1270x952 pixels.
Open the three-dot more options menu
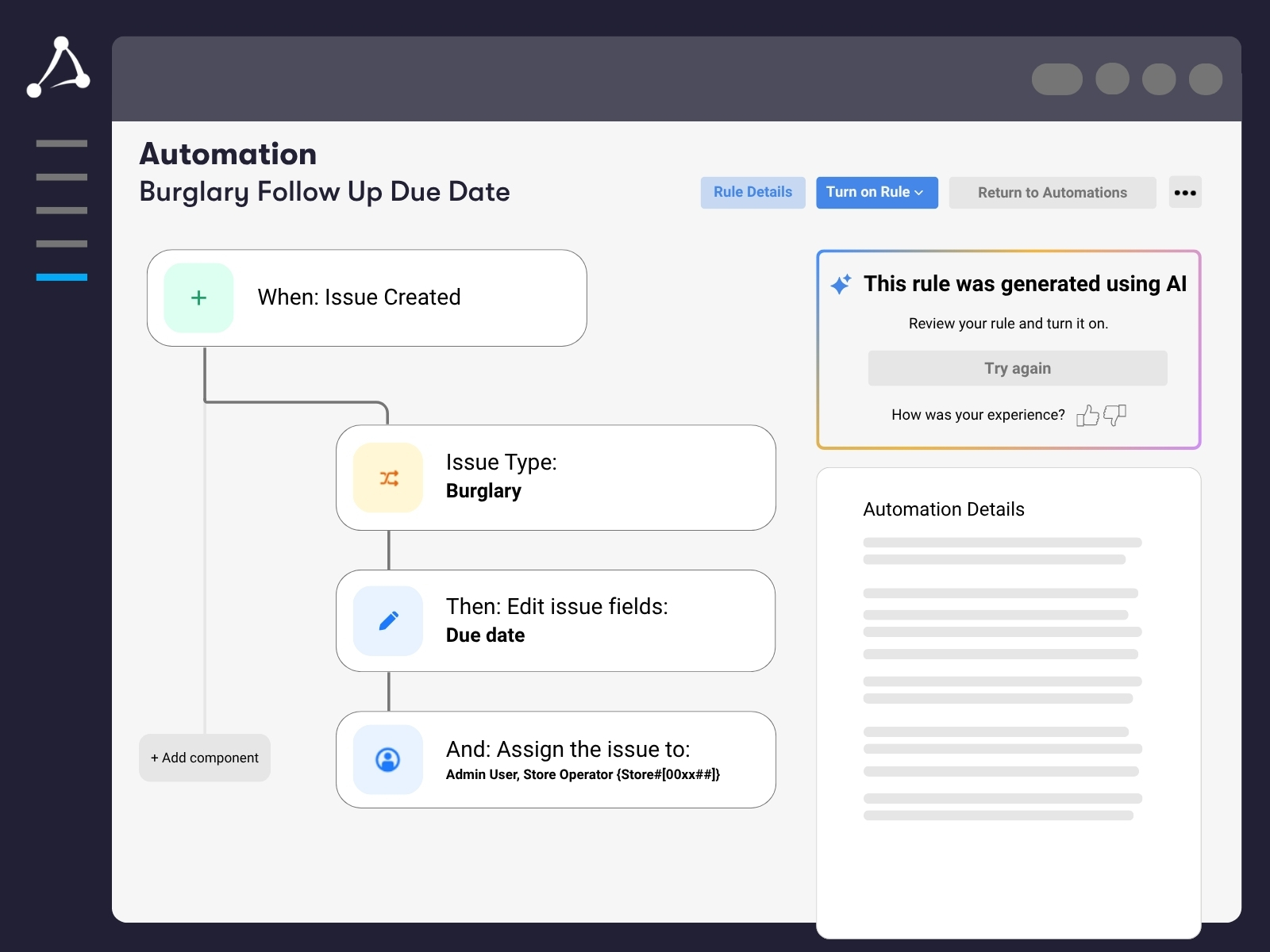click(1184, 193)
